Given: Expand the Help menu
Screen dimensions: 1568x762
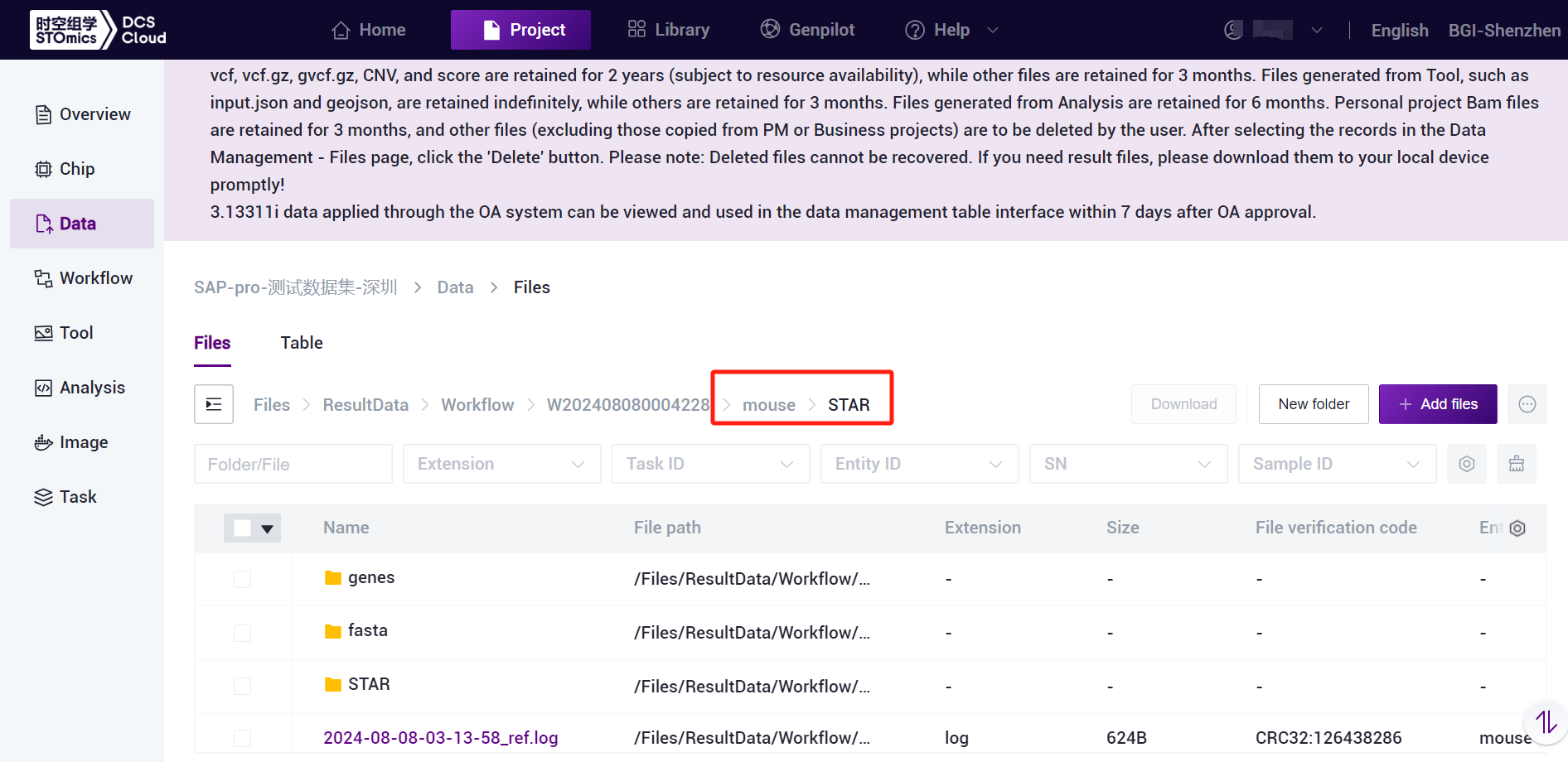Looking at the screenshot, I should coord(951,30).
